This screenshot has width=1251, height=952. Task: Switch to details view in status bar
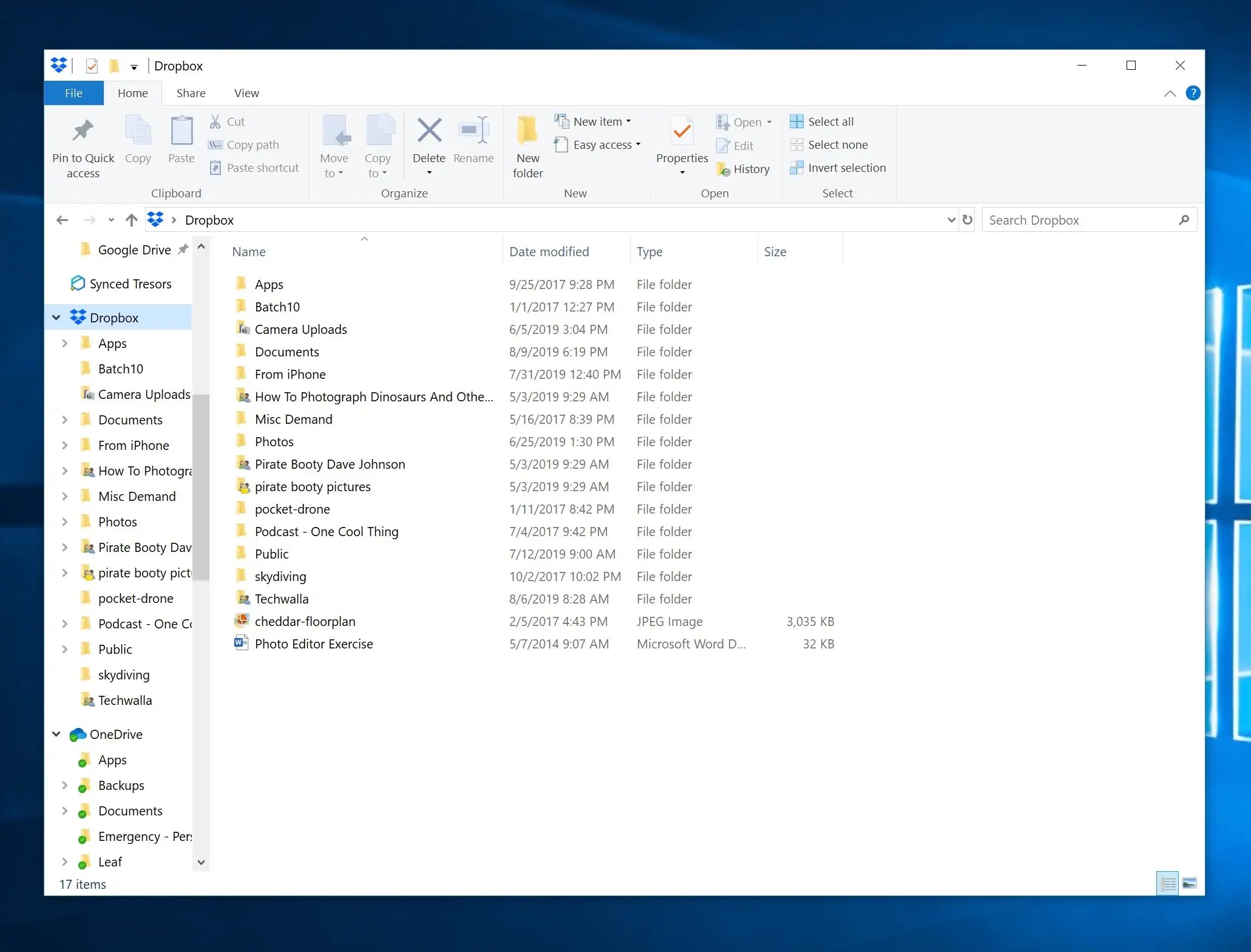[1167, 884]
